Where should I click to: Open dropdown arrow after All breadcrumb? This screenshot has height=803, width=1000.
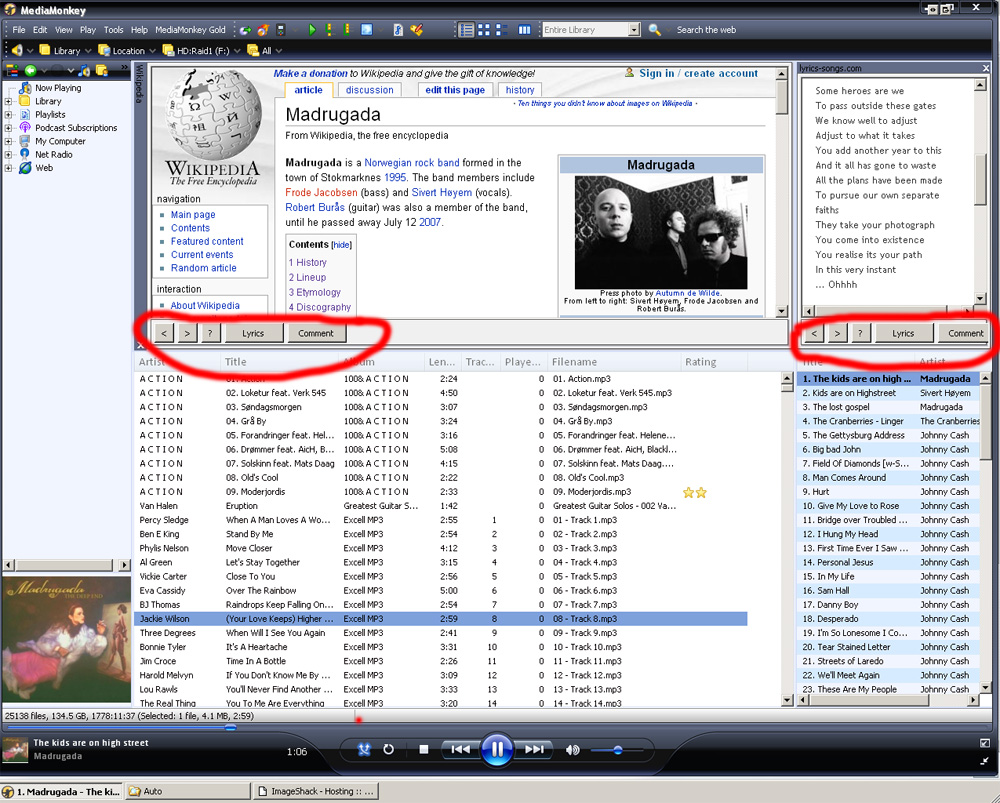(279, 50)
